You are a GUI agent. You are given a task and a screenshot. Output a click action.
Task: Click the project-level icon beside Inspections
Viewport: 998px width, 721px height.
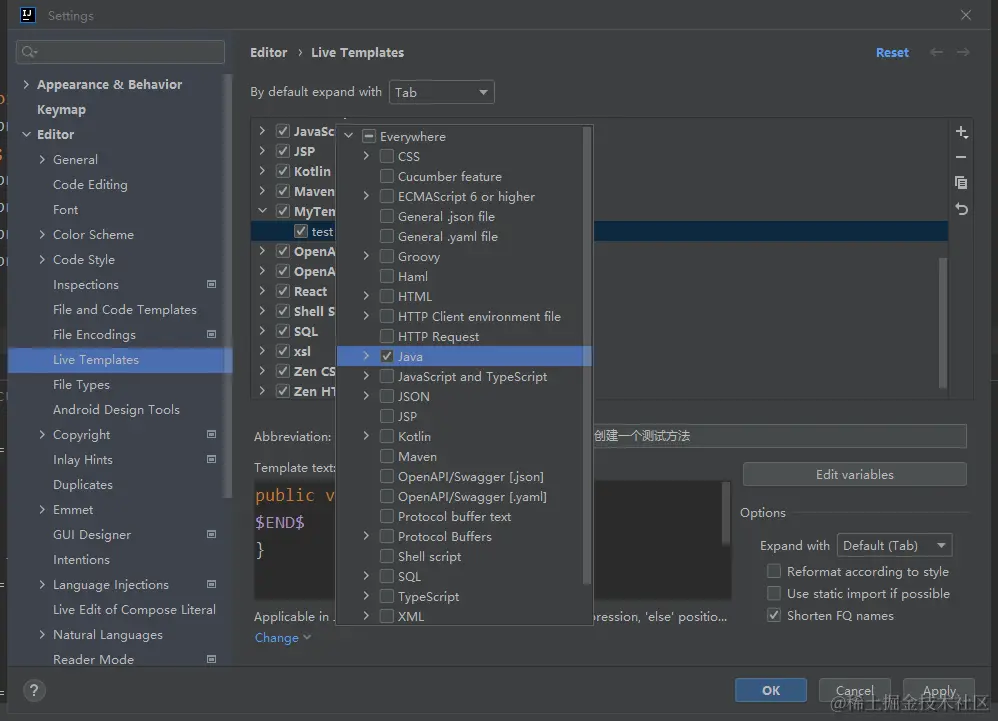[211, 284]
